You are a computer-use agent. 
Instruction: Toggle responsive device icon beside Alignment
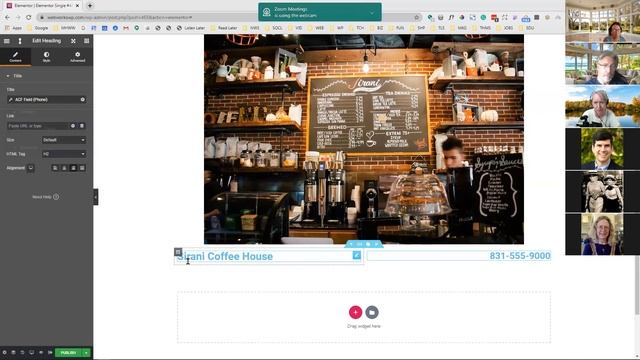point(31,168)
